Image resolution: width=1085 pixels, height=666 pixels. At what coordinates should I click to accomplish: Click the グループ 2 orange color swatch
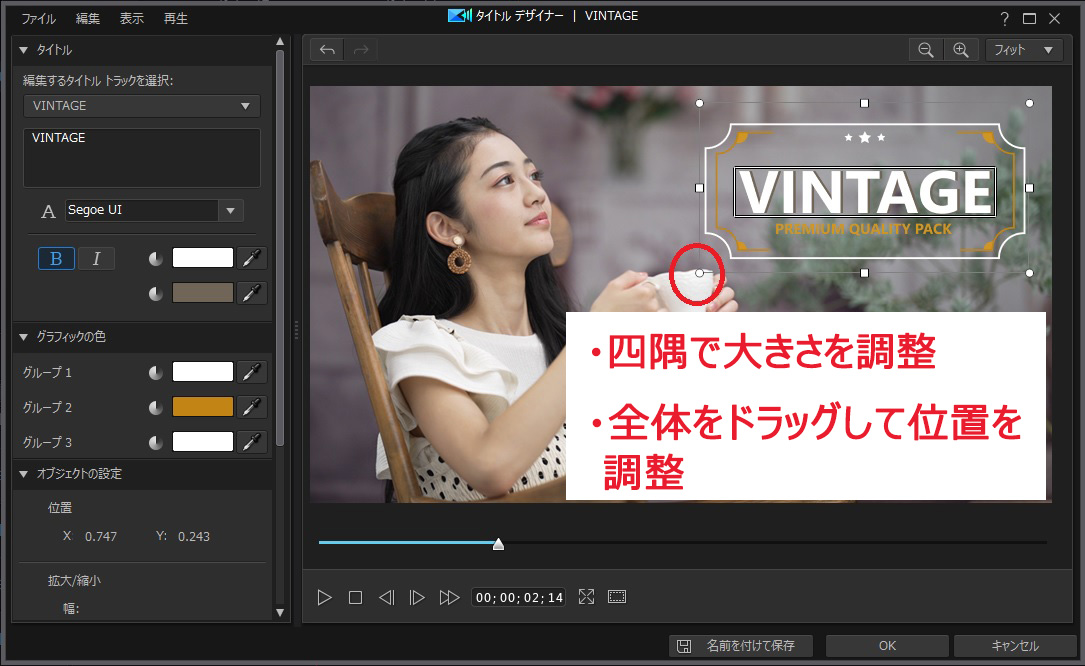tap(203, 406)
